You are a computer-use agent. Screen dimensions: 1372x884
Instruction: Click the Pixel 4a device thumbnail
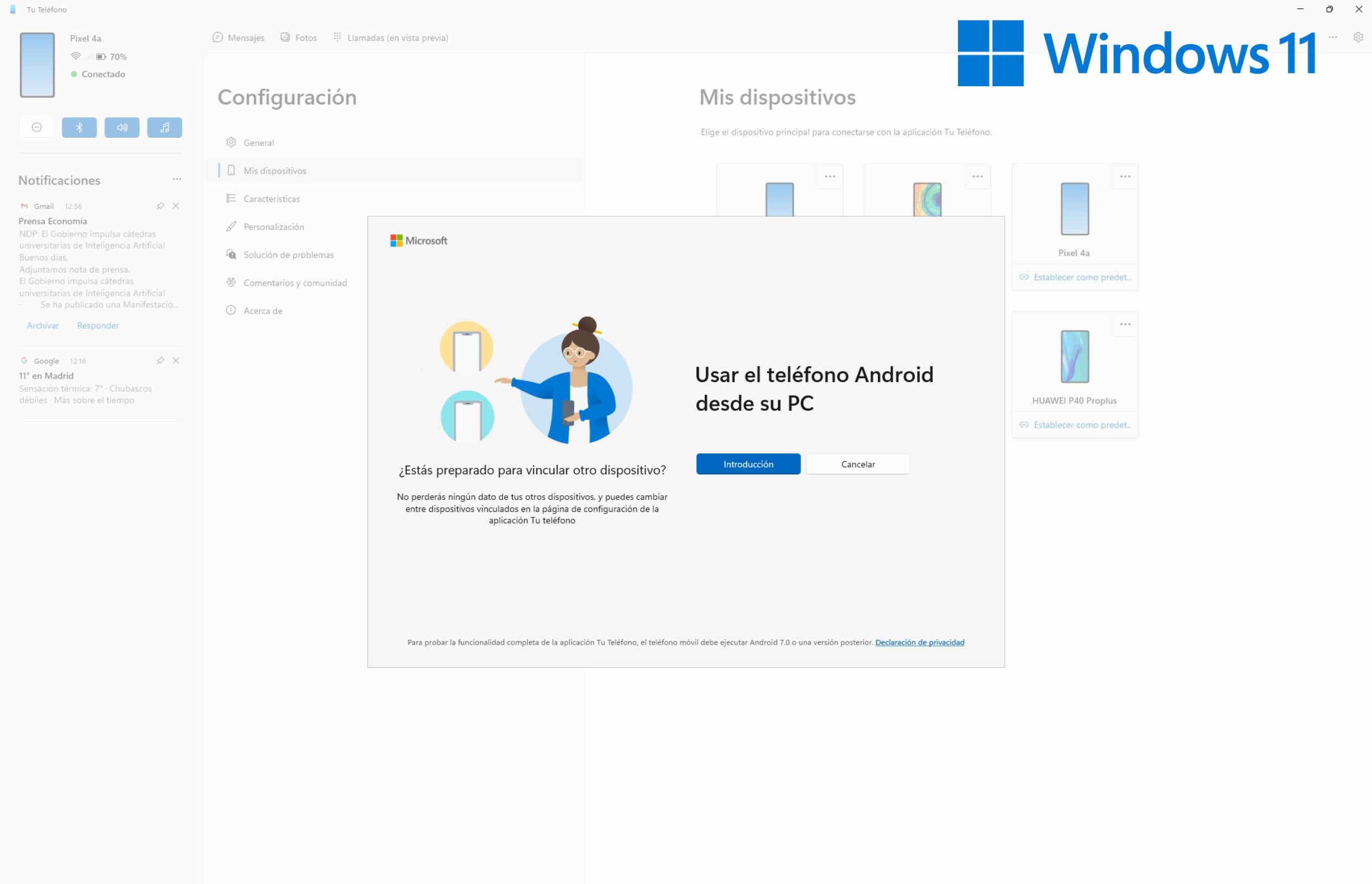point(1075,209)
